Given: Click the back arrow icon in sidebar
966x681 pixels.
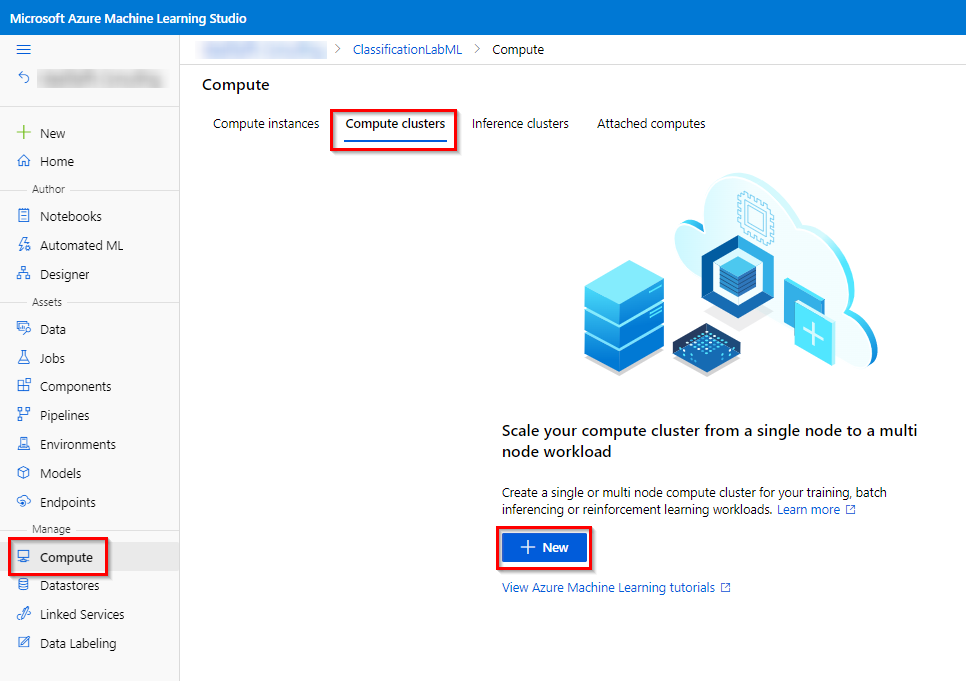Looking at the screenshot, I should click(x=24, y=77).
